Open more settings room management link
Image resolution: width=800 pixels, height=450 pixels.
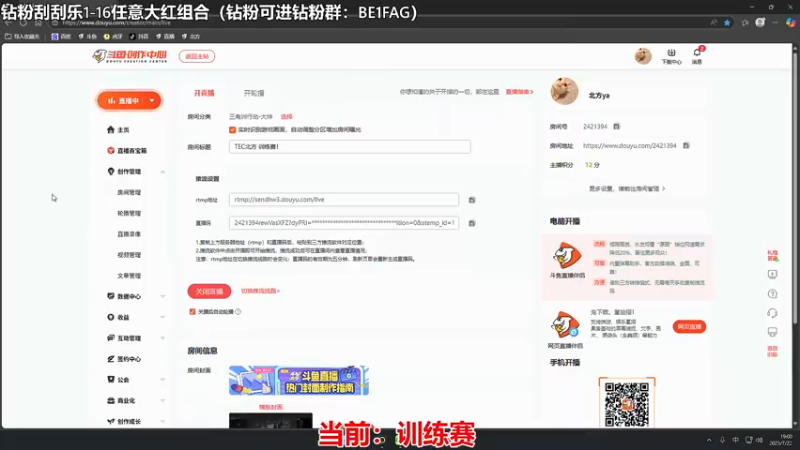tap(627, 189)
